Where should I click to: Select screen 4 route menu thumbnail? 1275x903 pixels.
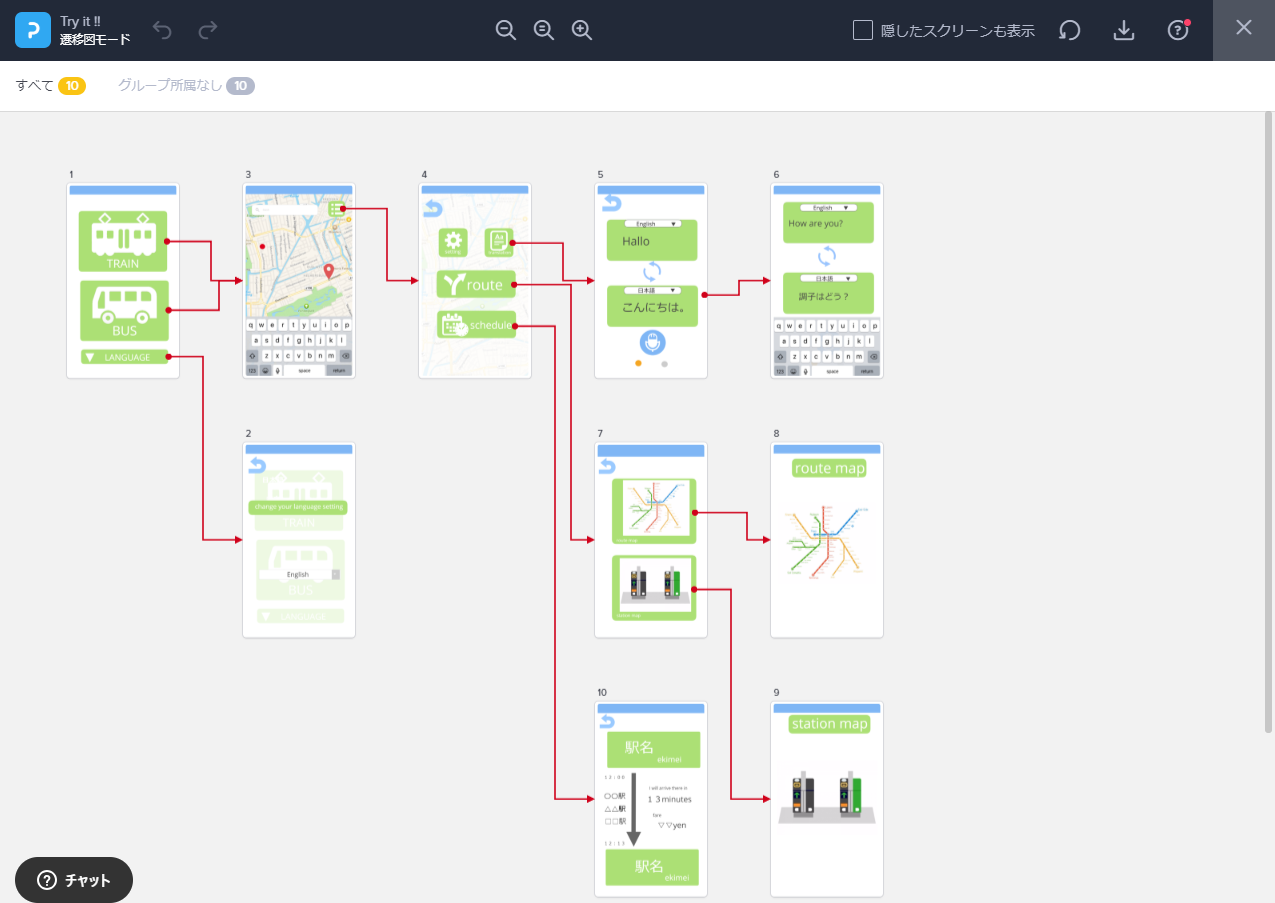[x=475, y=280]
